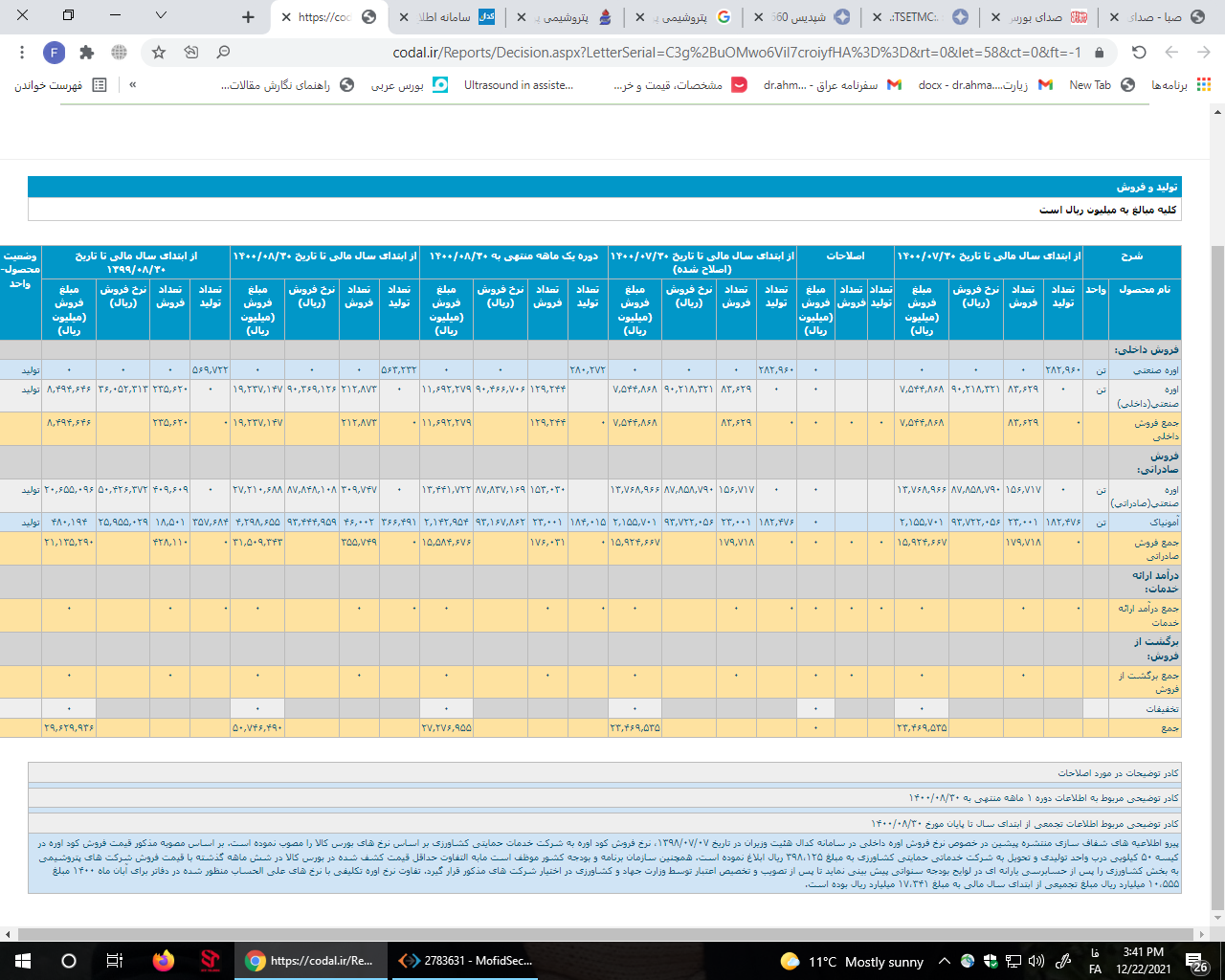The width and height of the screenshot is (1225, 980).
Task: Click the share page icon in address bar
Action: click(x=190, y=53)
